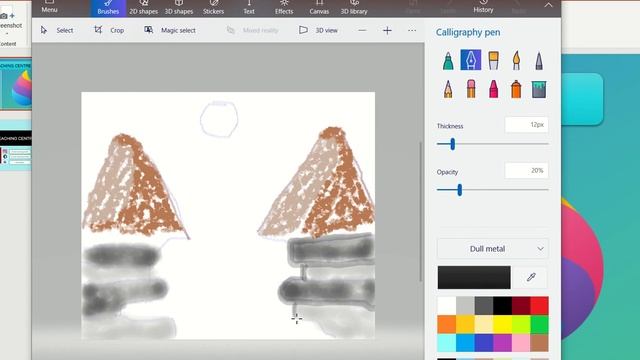Zoom in with the plus button
Image resolution: width=640 pixels, height=360 pixels.
(x=387, y=31)
